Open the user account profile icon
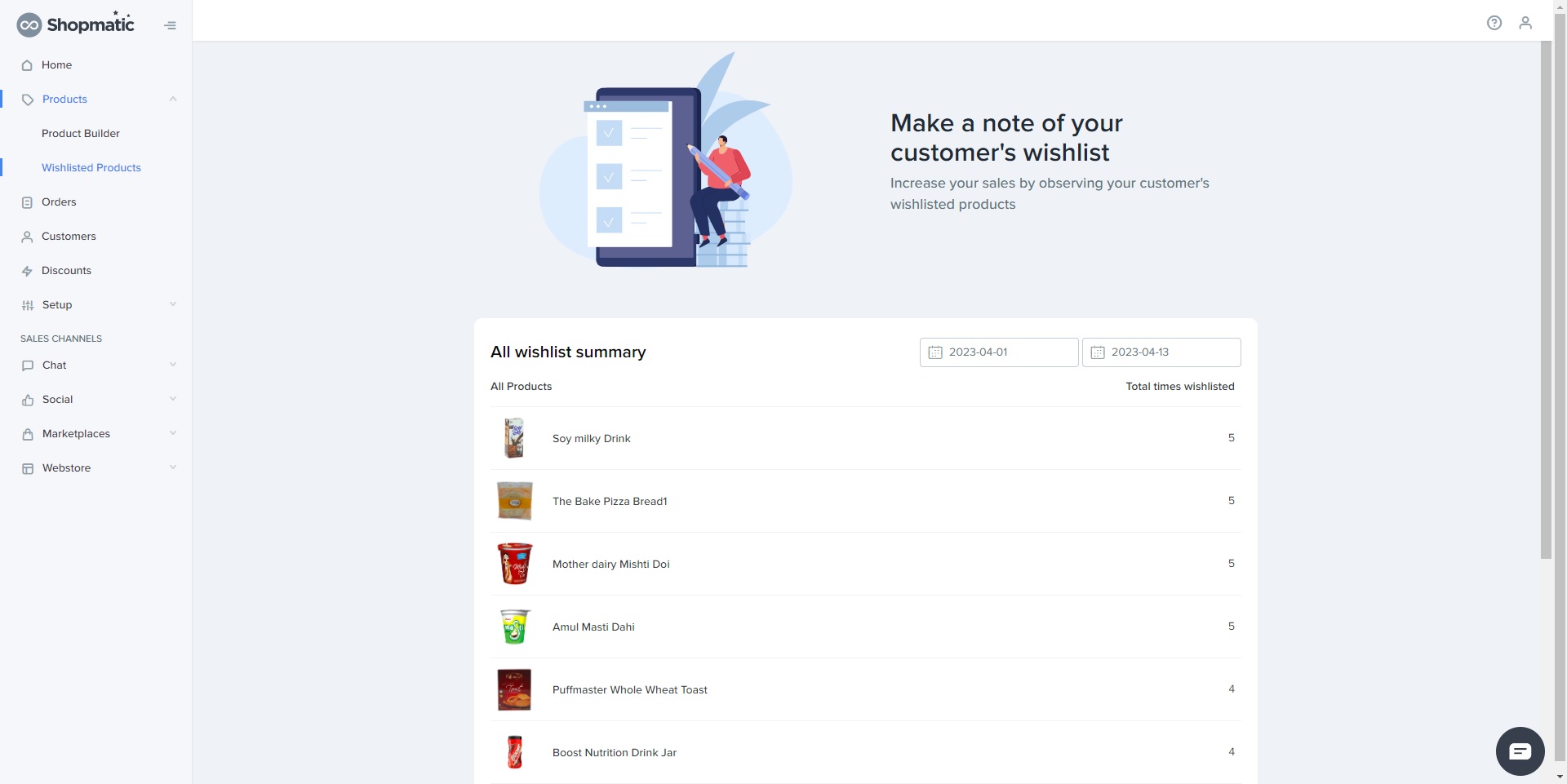The image size is (1567, 784). pos(1525,23)
